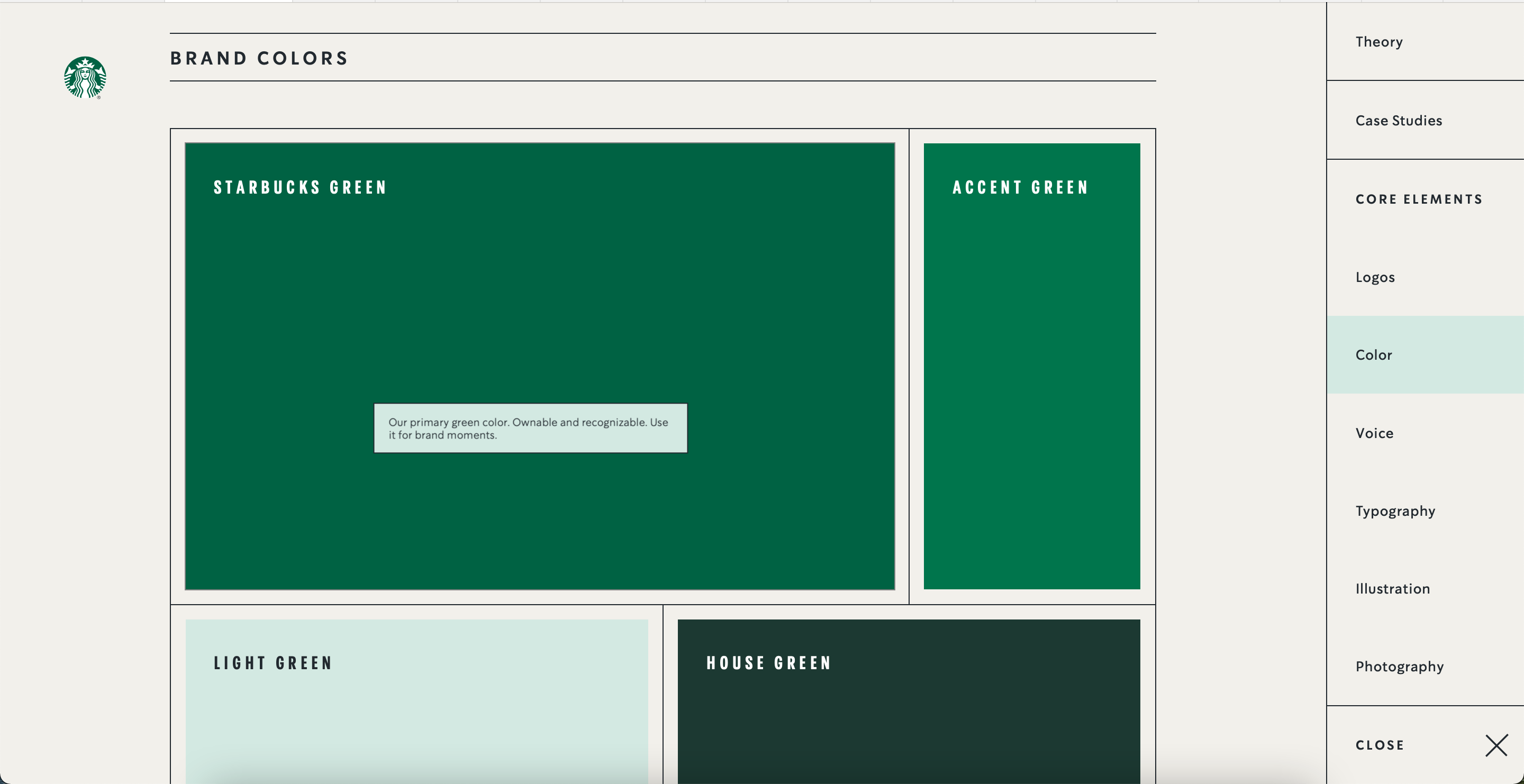Select the Starbucks Green color swatch
This screenshot has width=1524, height=784.
[x=540, y=366]
